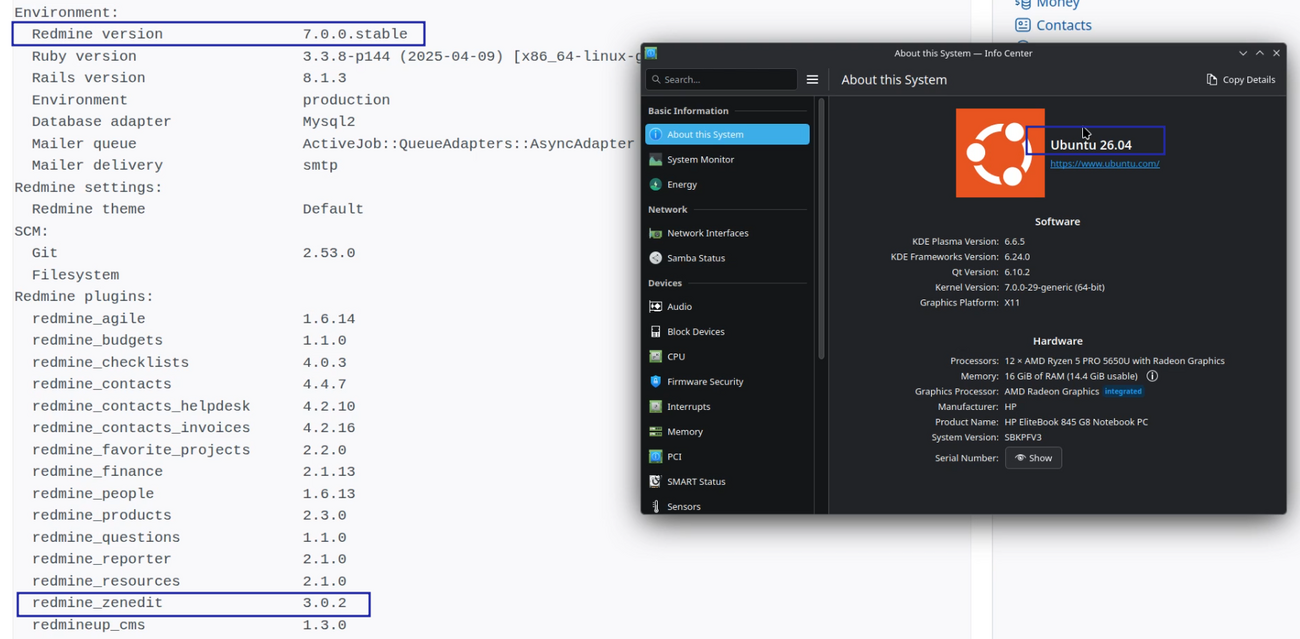1300x639 pixels.
Task: Select About this System in the sidebar
Action: coord(727,134)
